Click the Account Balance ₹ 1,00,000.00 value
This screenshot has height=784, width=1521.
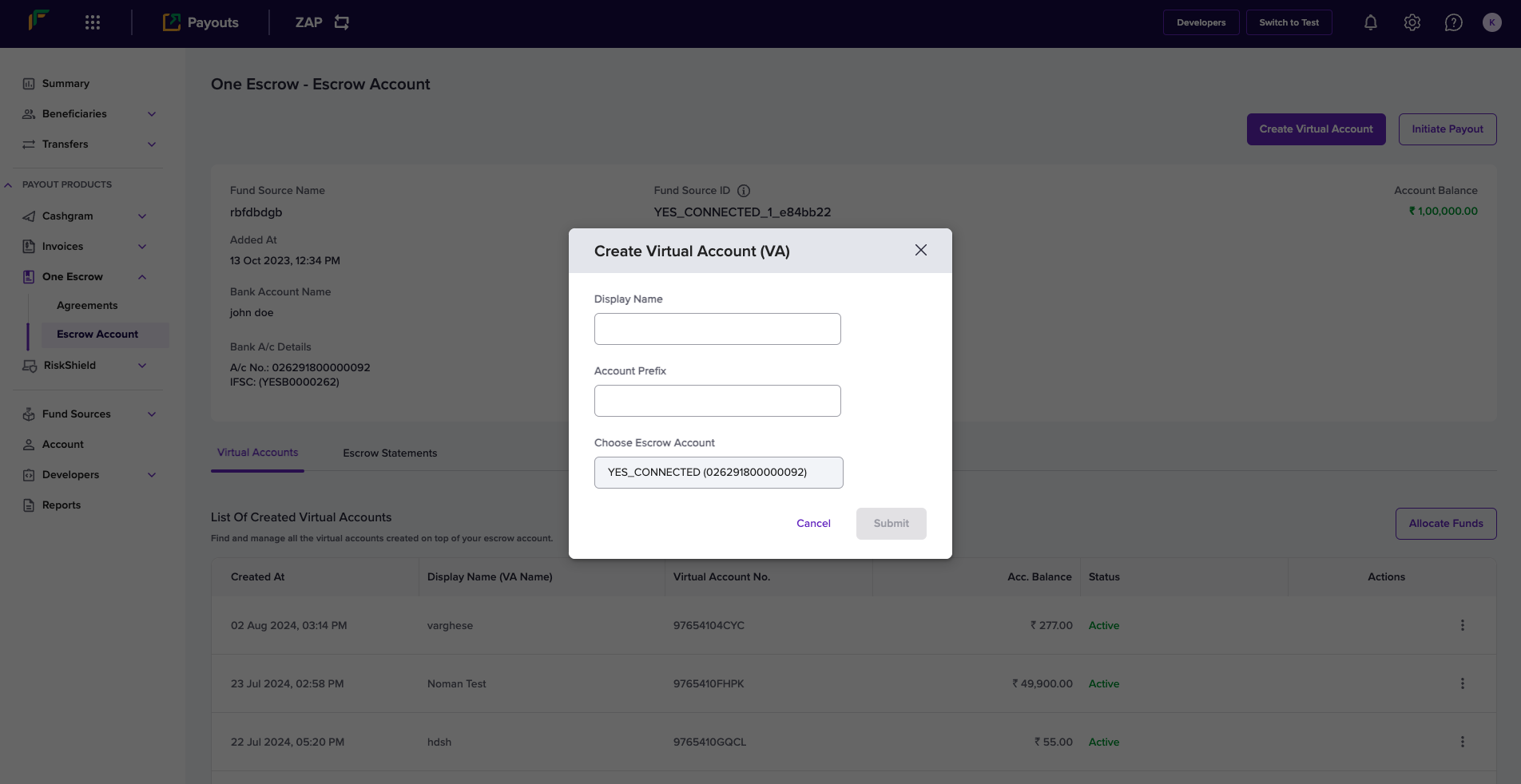pos(1443,212)
